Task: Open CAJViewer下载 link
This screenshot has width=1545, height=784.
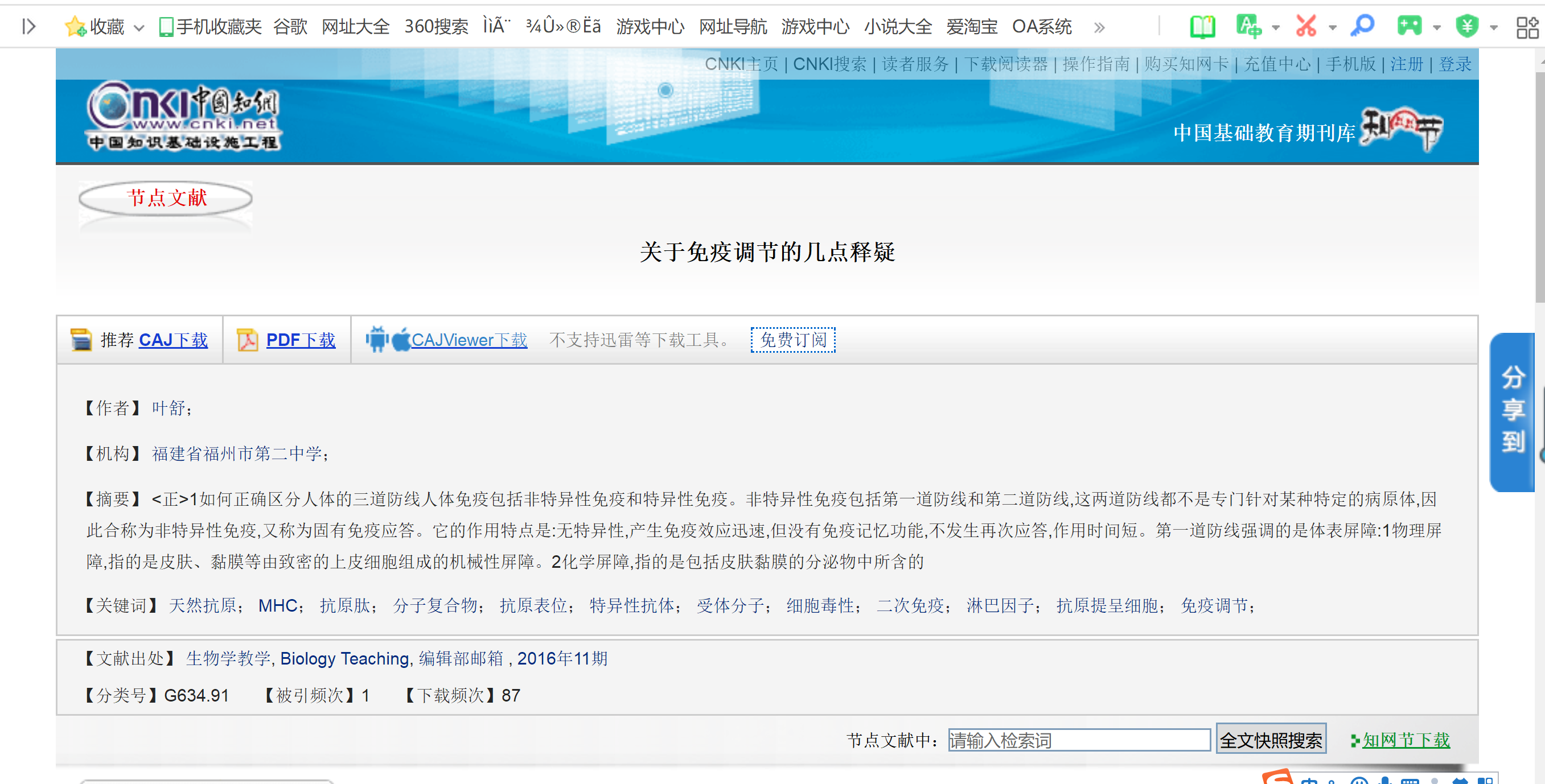Action: [469, 340]
